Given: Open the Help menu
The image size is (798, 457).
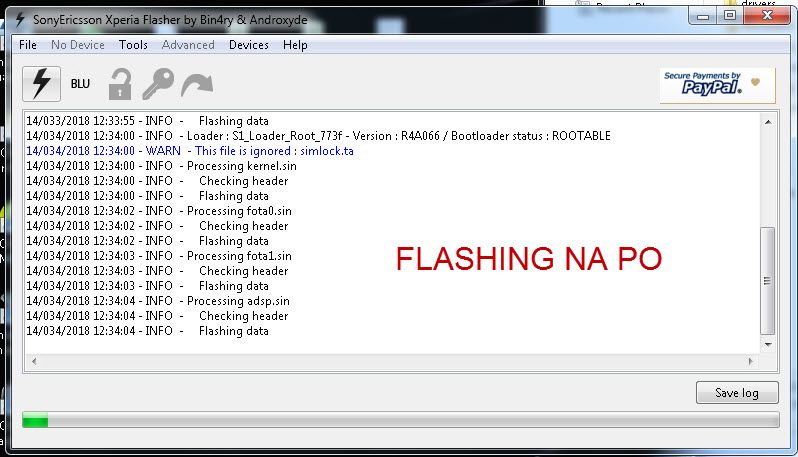Looking at the screenshot, I should pyautogui.click(x=295, y=45).
